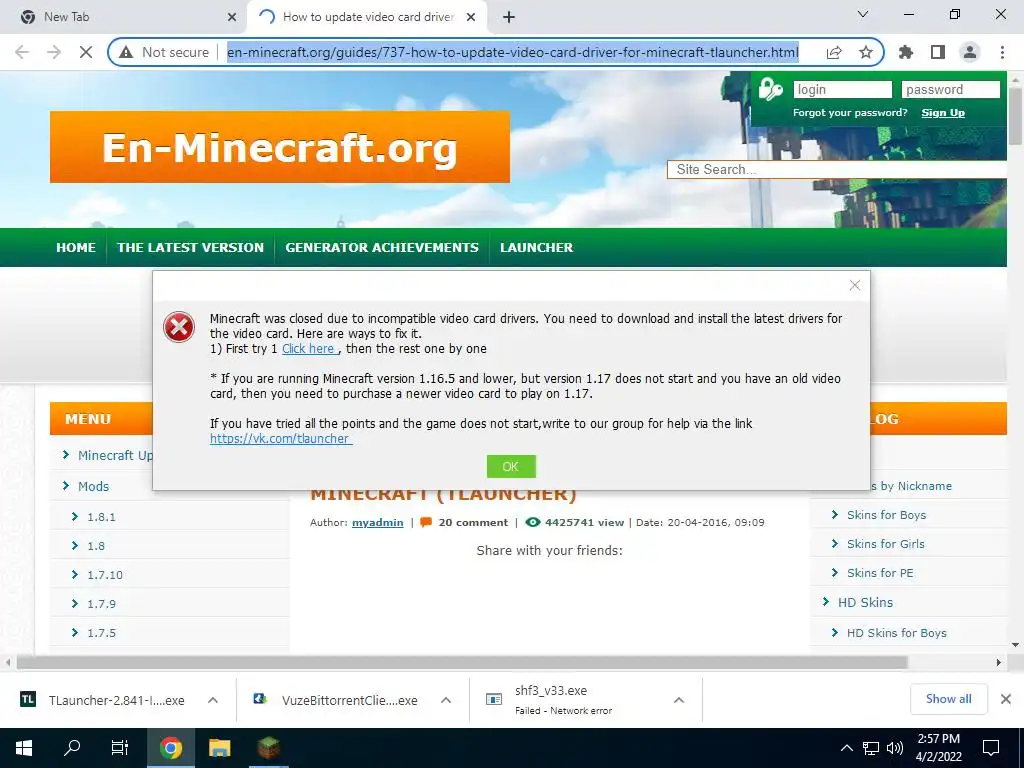Click the Site Search box
The width and height of the screenshot is (1024, 768).
[x=837, y=170]
